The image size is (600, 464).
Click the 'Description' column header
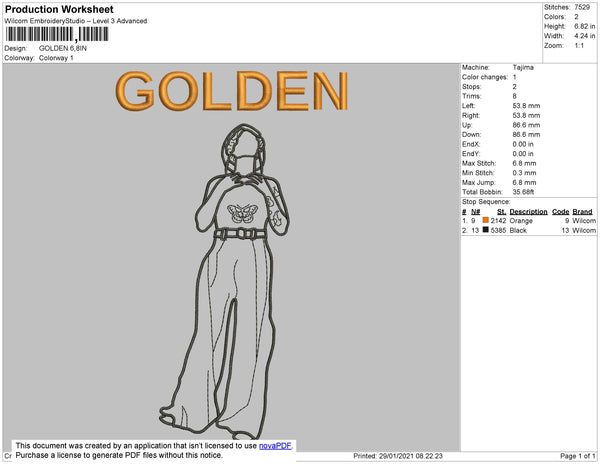(x=528, y=212)
